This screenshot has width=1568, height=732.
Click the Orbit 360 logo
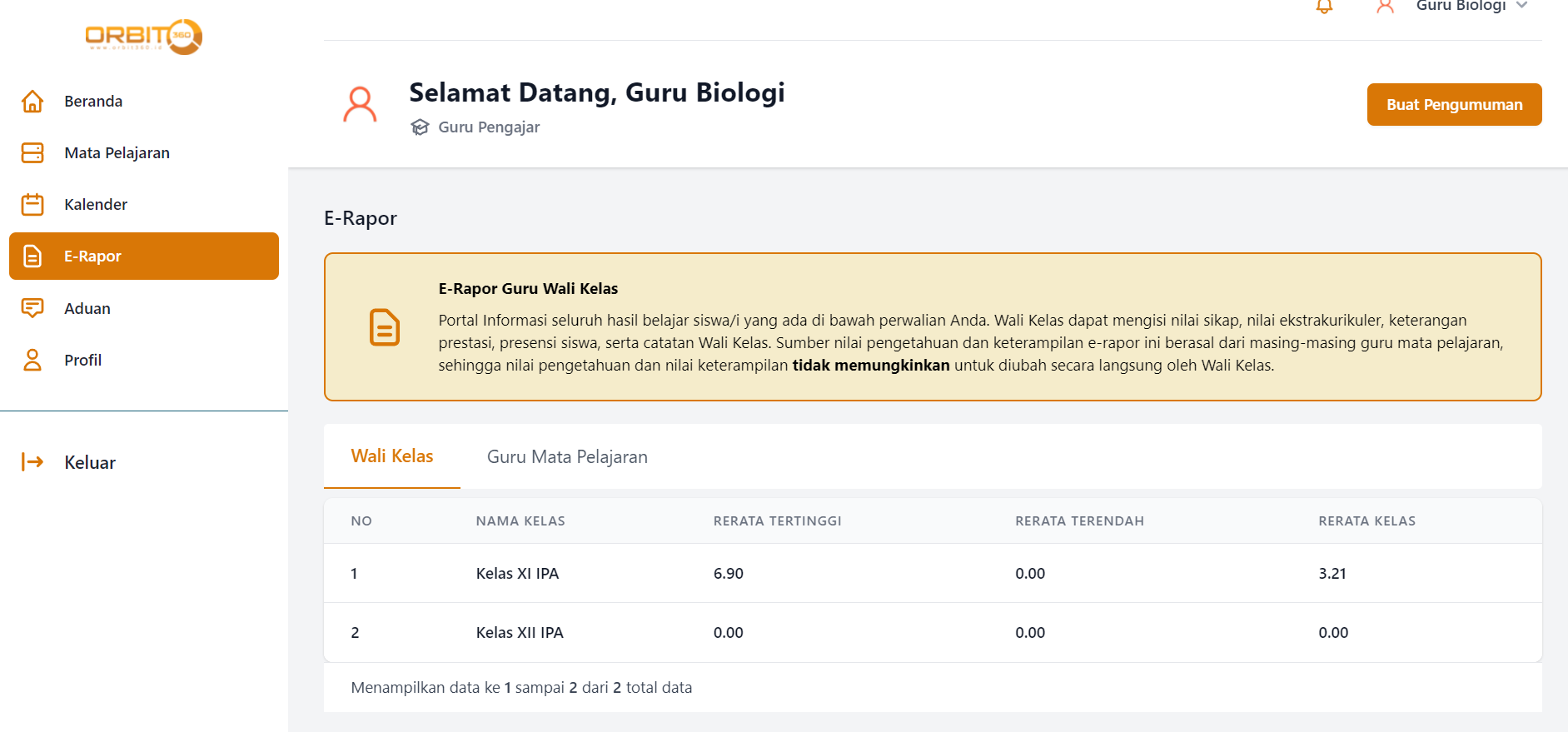143,37
